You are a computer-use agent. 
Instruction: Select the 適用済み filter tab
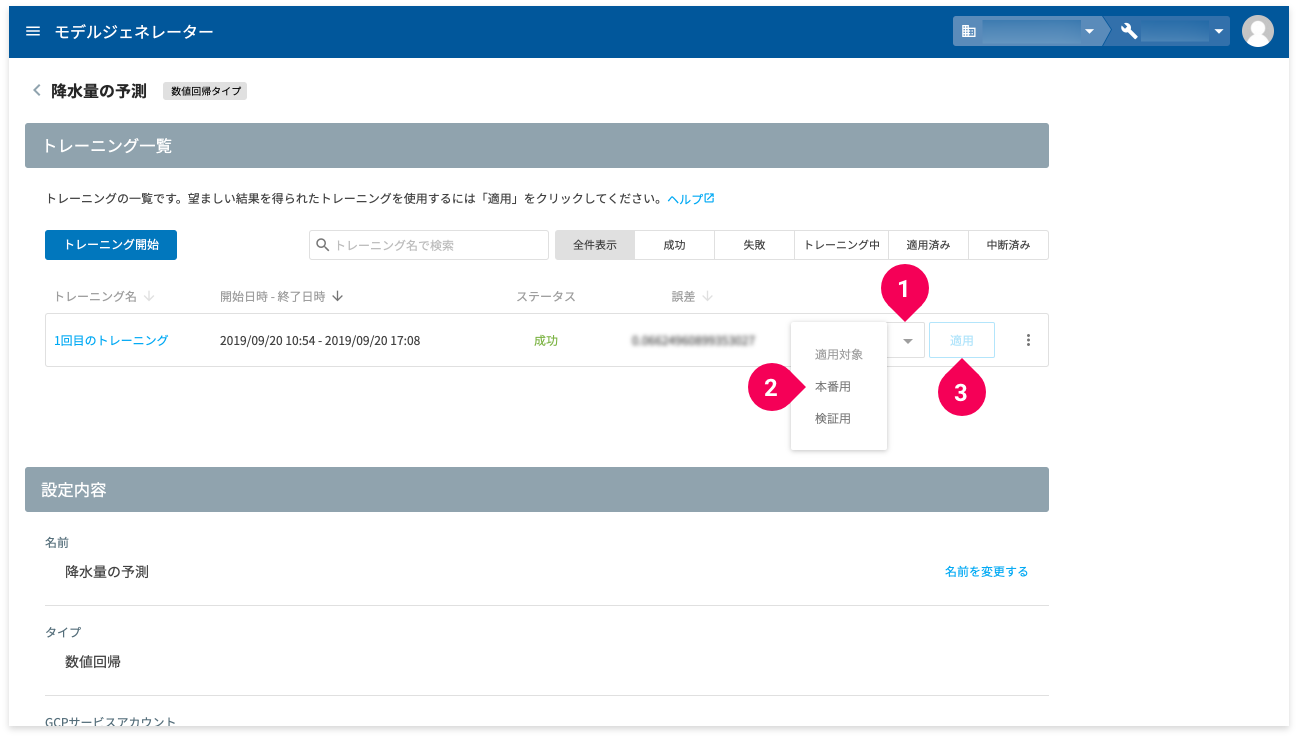coord(929,245)
